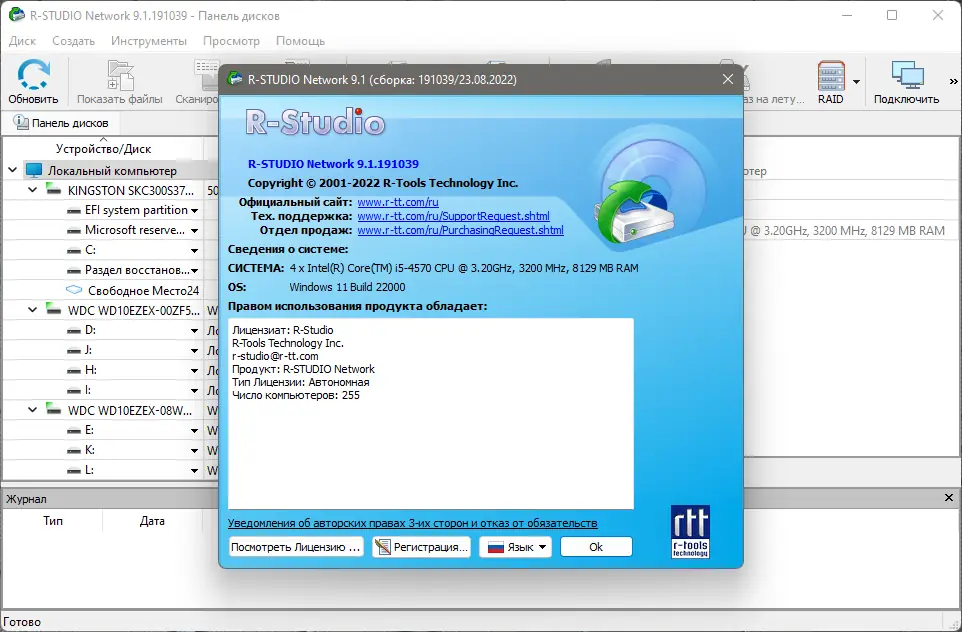This screenshot has width=962, height=632.
Task: Expand the toolbar overflow chevron
Action: tap(953, 81)
